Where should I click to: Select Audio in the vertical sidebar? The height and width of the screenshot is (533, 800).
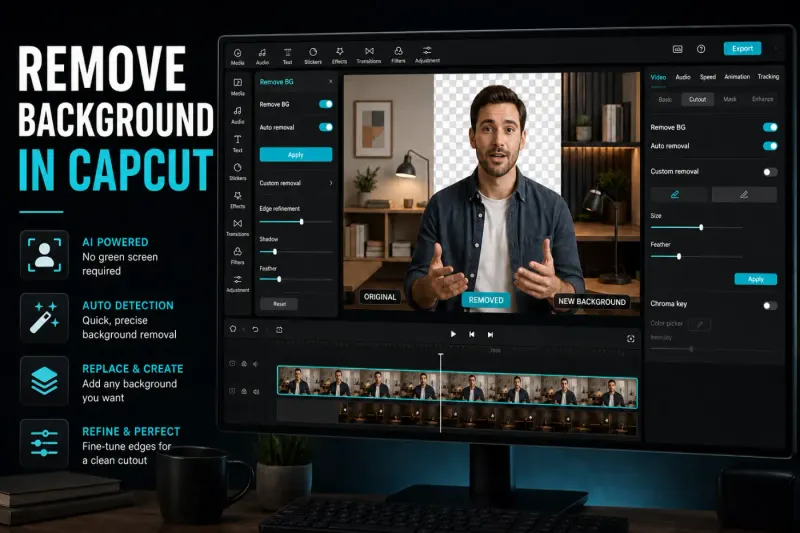tap(238, 115)
